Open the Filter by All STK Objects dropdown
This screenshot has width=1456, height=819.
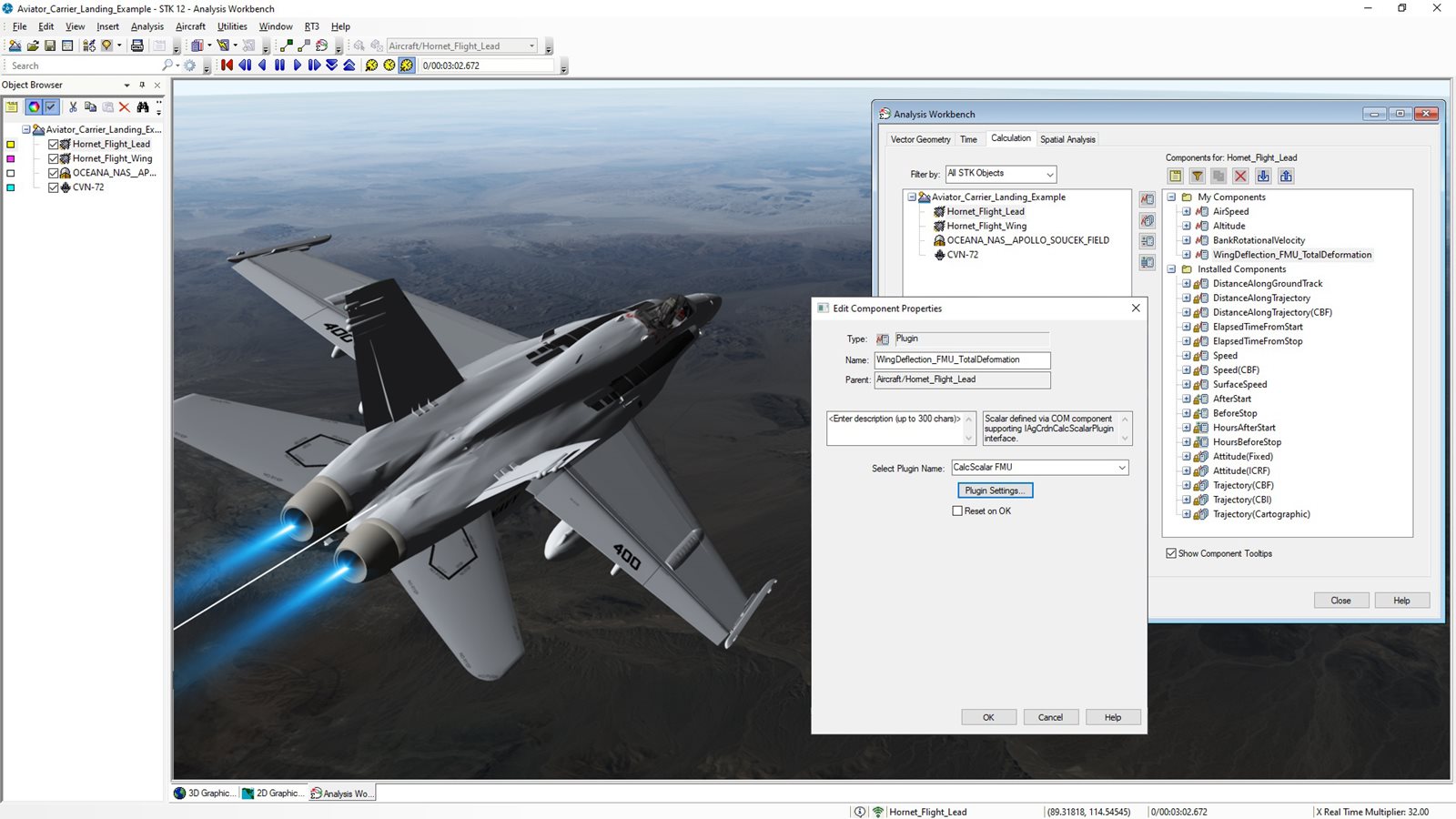tap(1049, 174)
